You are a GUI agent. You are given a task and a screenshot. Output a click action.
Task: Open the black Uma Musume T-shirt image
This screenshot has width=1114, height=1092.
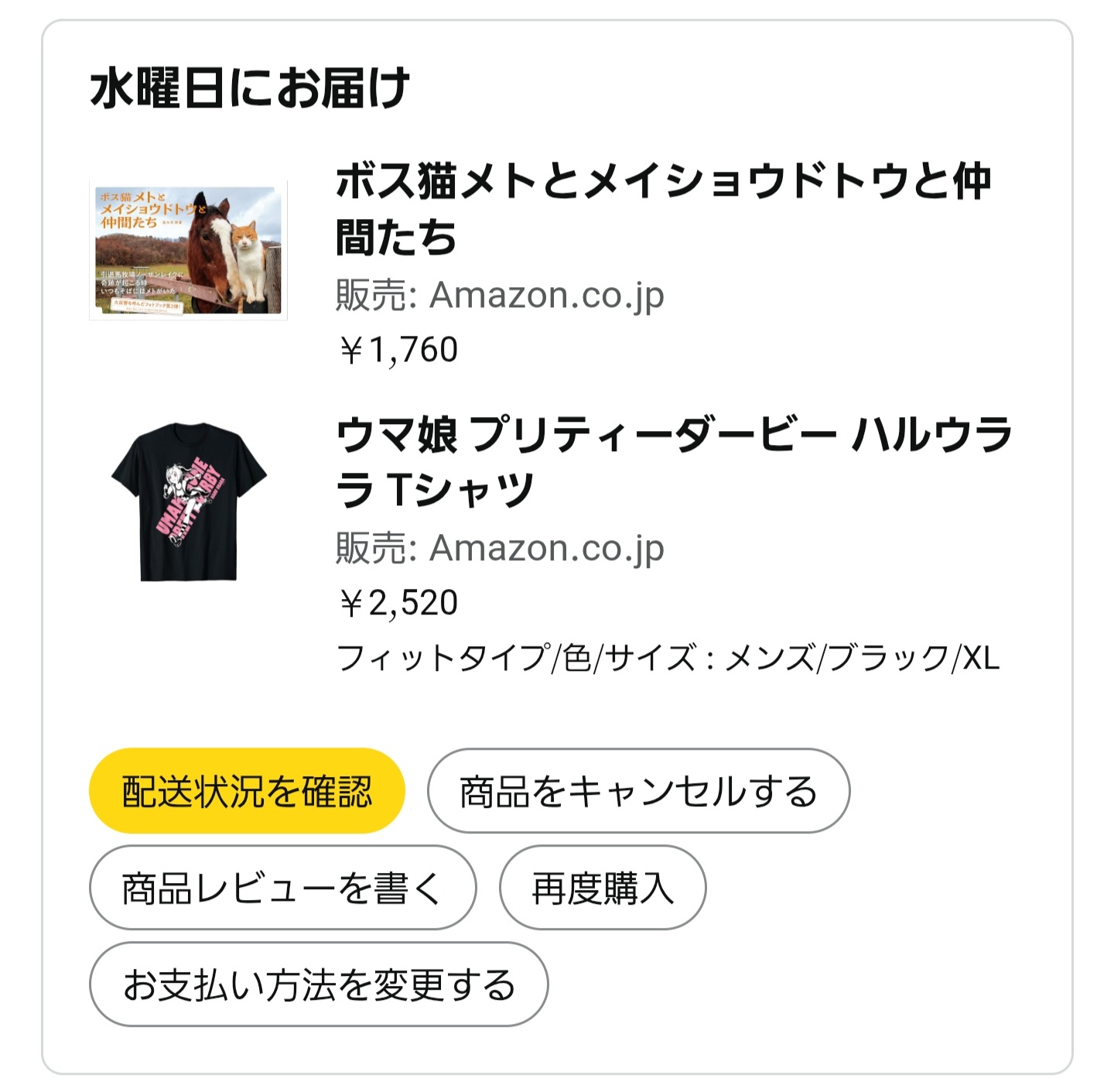click(x=188, y=501)
